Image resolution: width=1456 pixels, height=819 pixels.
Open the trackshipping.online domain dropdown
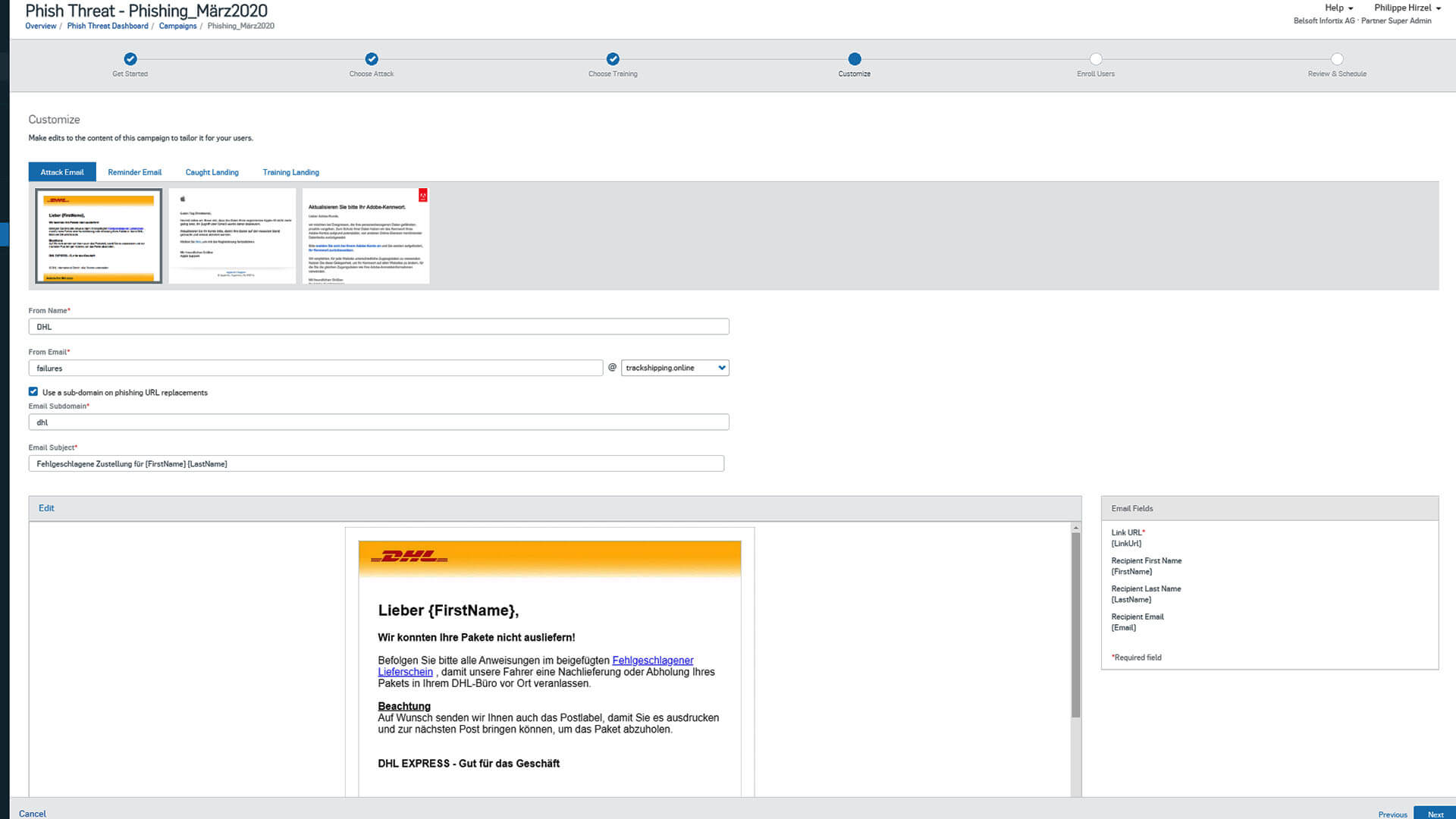[675, 368]
